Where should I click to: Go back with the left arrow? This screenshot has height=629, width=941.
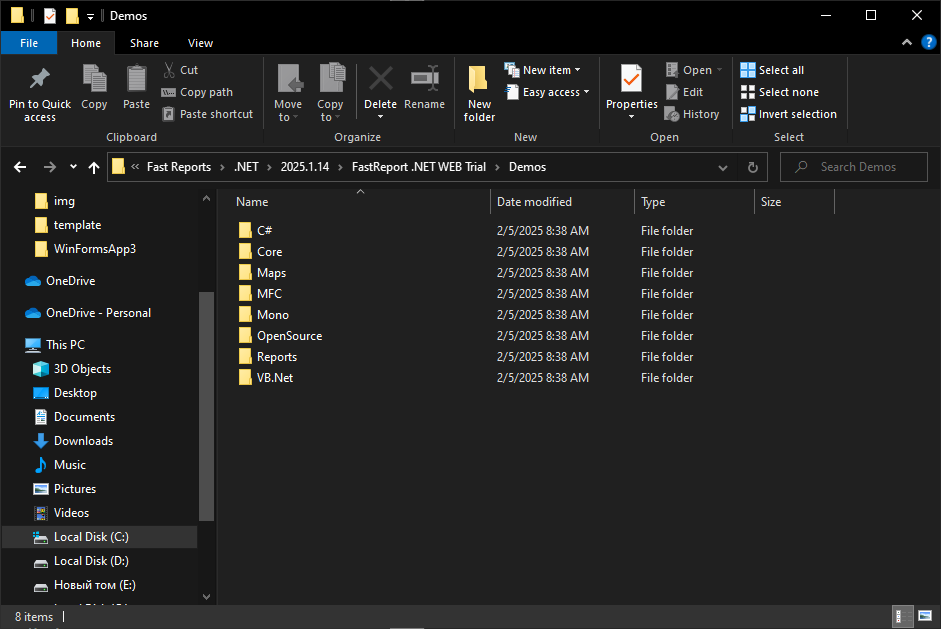[x=20, y=167]
